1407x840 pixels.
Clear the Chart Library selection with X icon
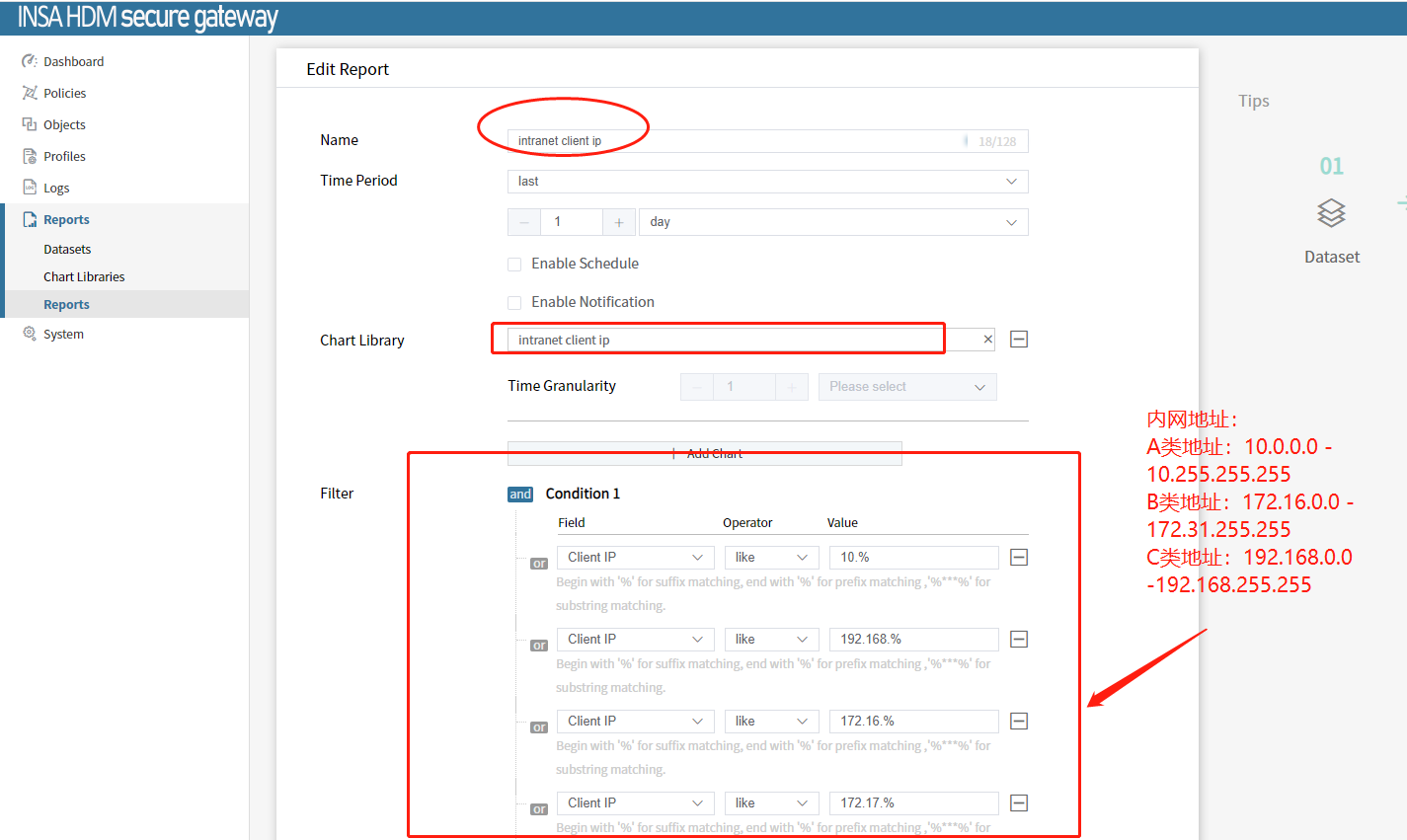(x=987, y=340)
